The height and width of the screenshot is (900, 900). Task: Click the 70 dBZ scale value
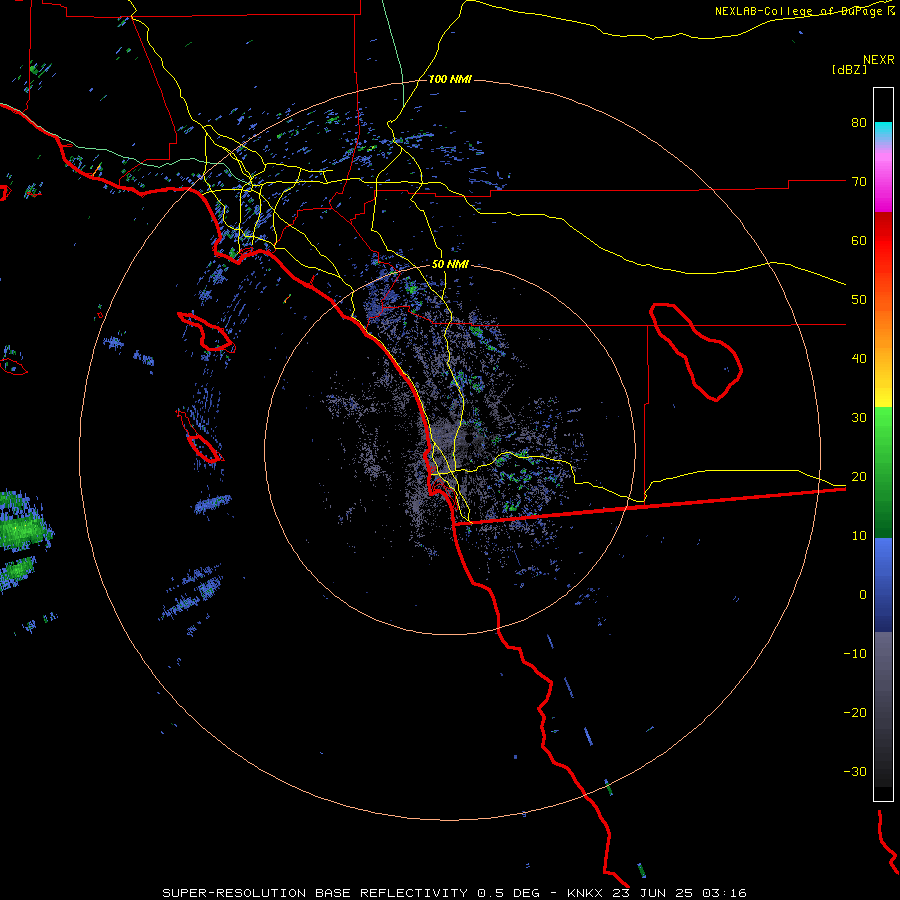pos(859,182)
